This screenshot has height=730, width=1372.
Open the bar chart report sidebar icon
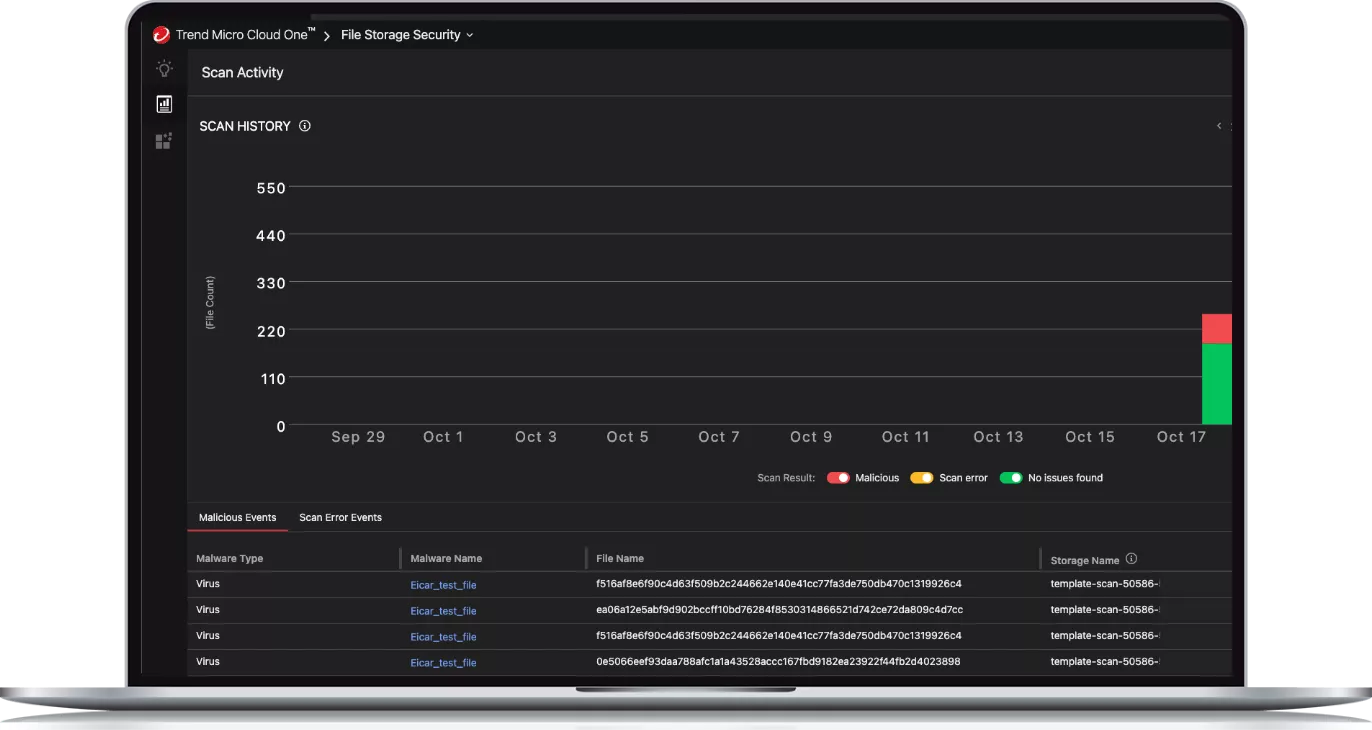pyautogui.click(x=164, y=104)
